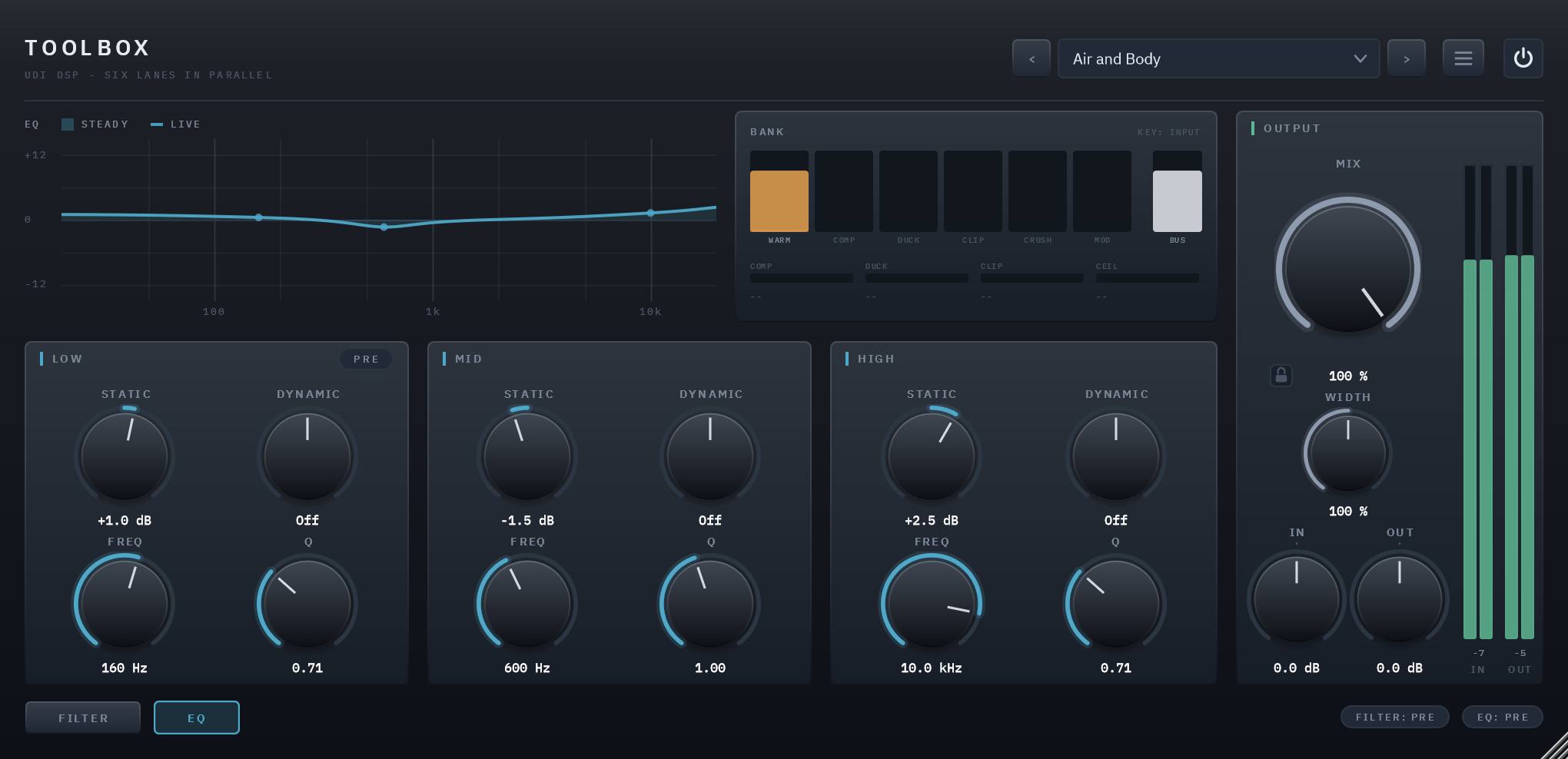Click the output IN gain knob

(x=1297, y=598)
